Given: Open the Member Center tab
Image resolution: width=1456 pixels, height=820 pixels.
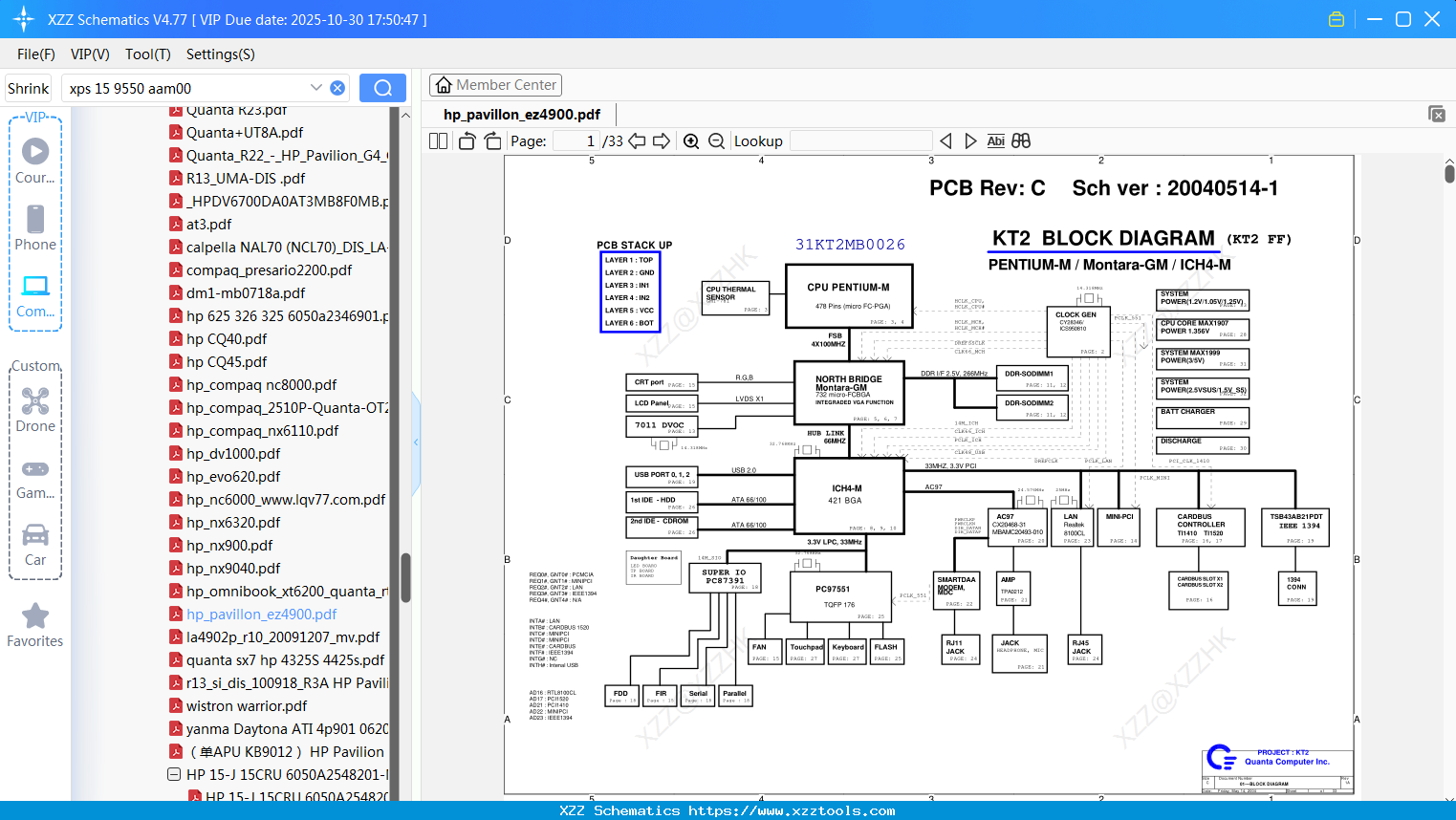Looking at the screenshot, I should point(495,85).
